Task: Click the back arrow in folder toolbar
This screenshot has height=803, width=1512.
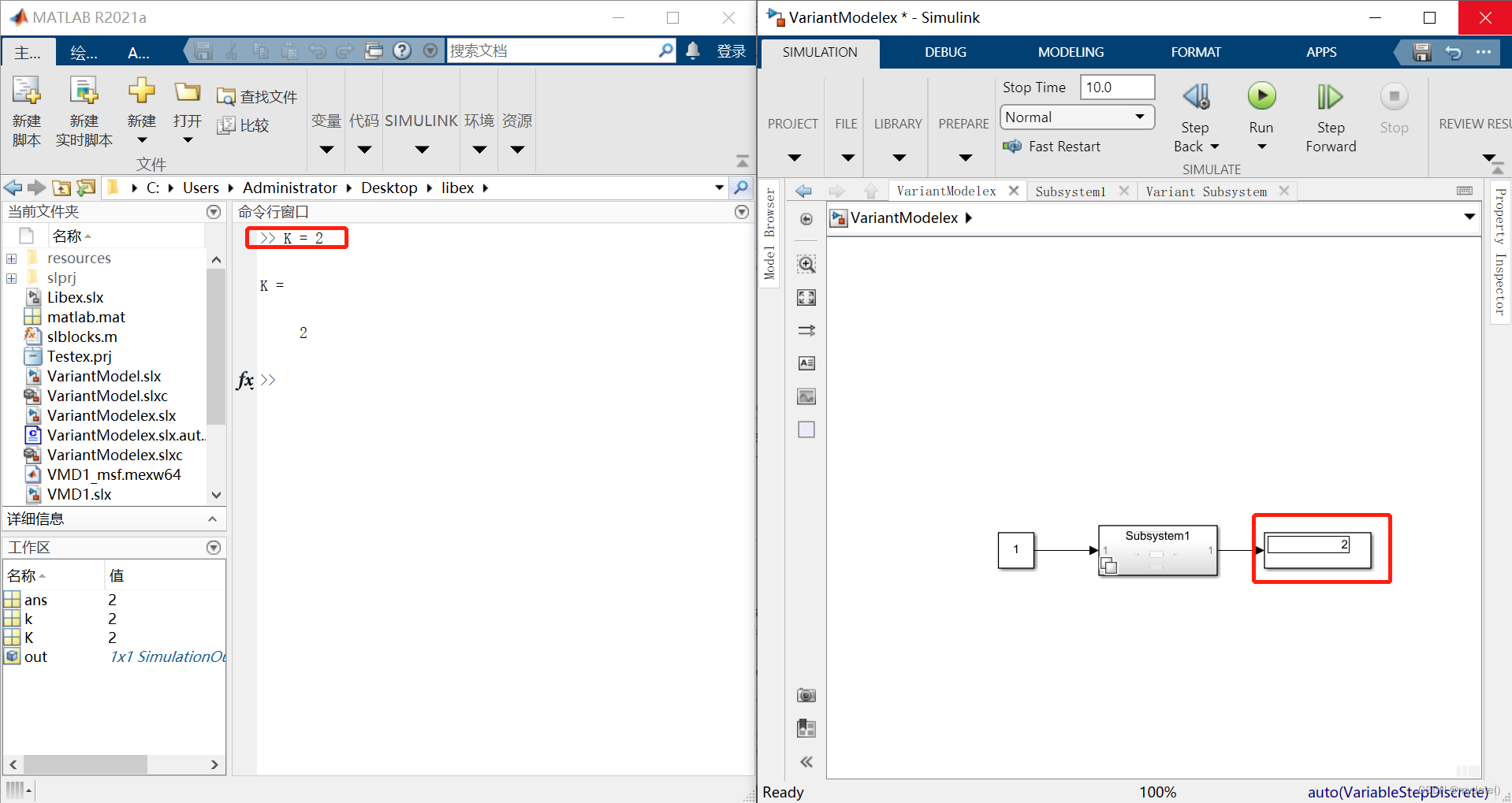Action: click(x=13, y=188)
